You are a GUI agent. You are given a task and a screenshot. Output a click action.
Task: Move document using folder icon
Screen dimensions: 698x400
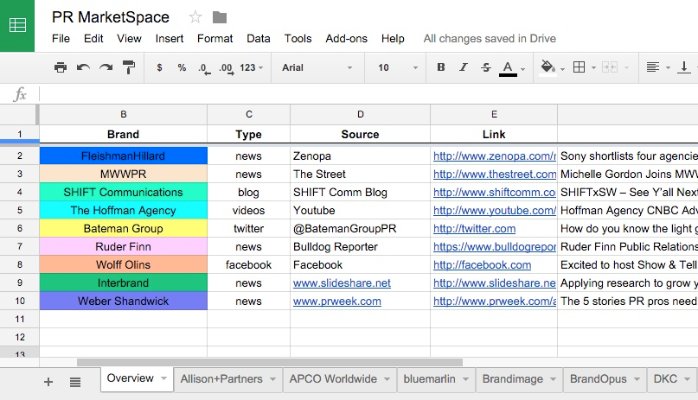pyautogui.click(x=219, y=17)
